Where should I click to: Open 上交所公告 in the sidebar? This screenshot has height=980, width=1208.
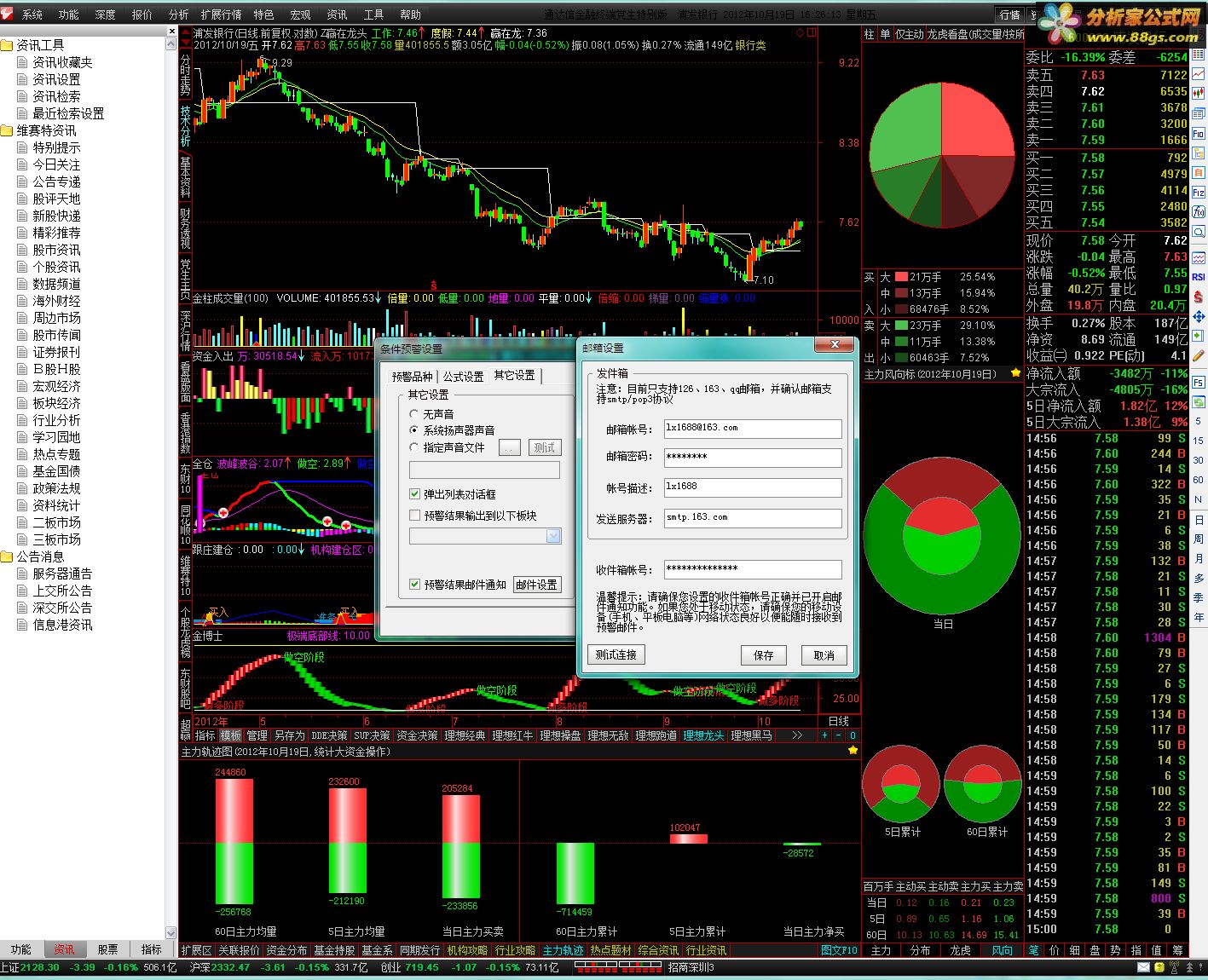62,591
